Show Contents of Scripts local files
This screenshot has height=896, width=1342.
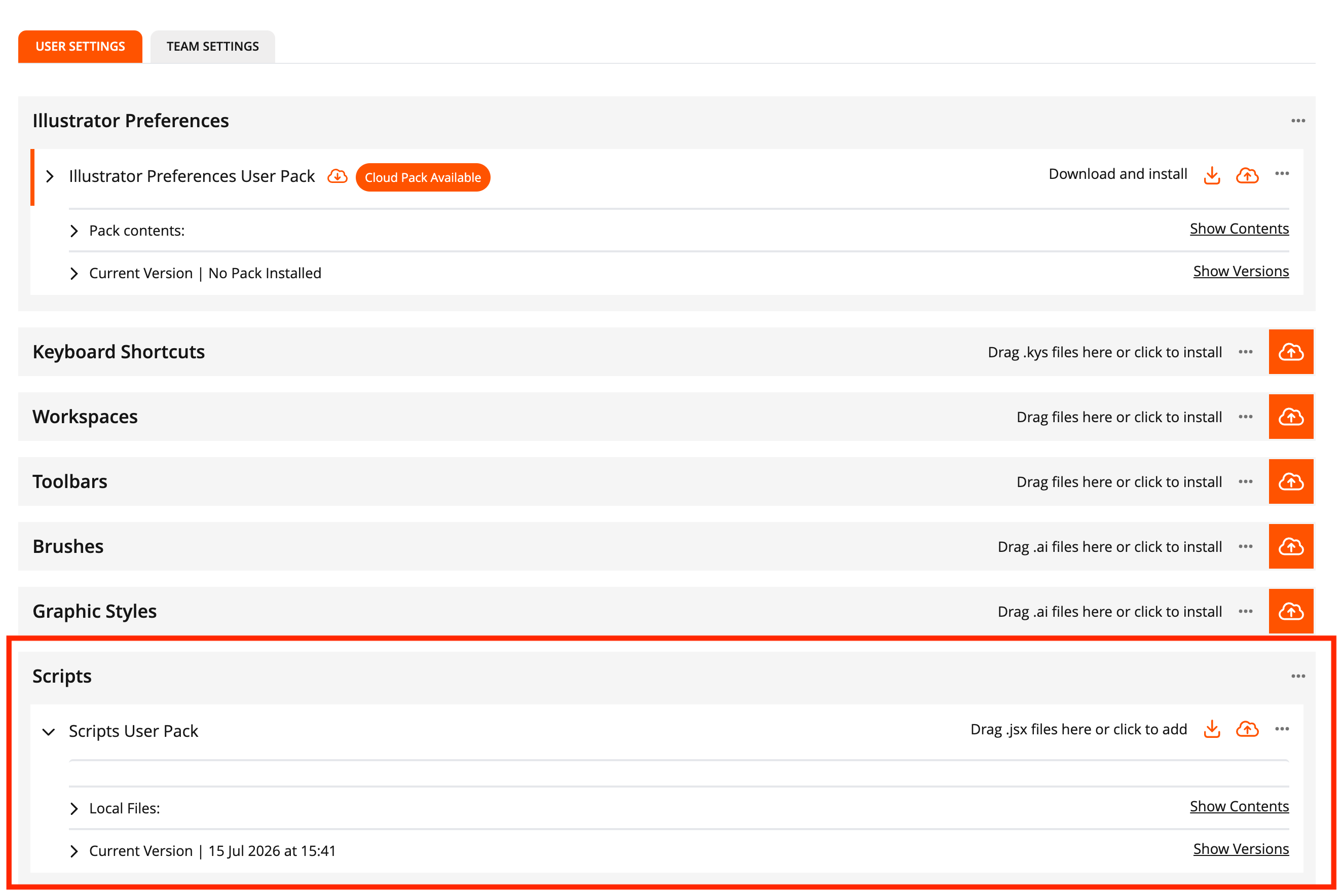point(1239,806)
